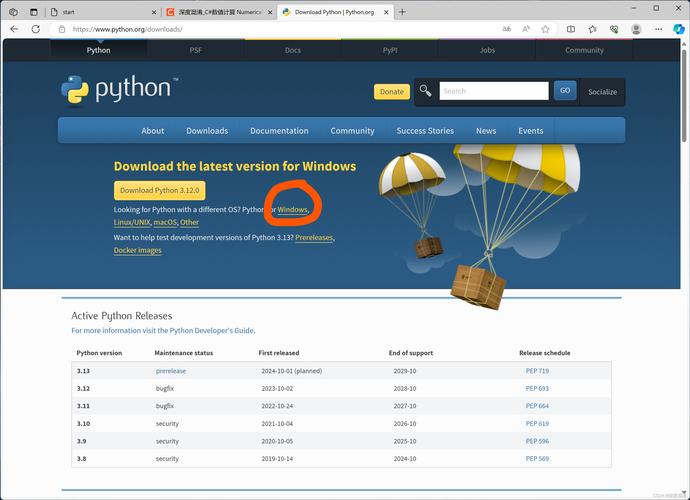Open the tab actions menu icon
This screenshot has width=690, height=500.
[x=34, y=12]
